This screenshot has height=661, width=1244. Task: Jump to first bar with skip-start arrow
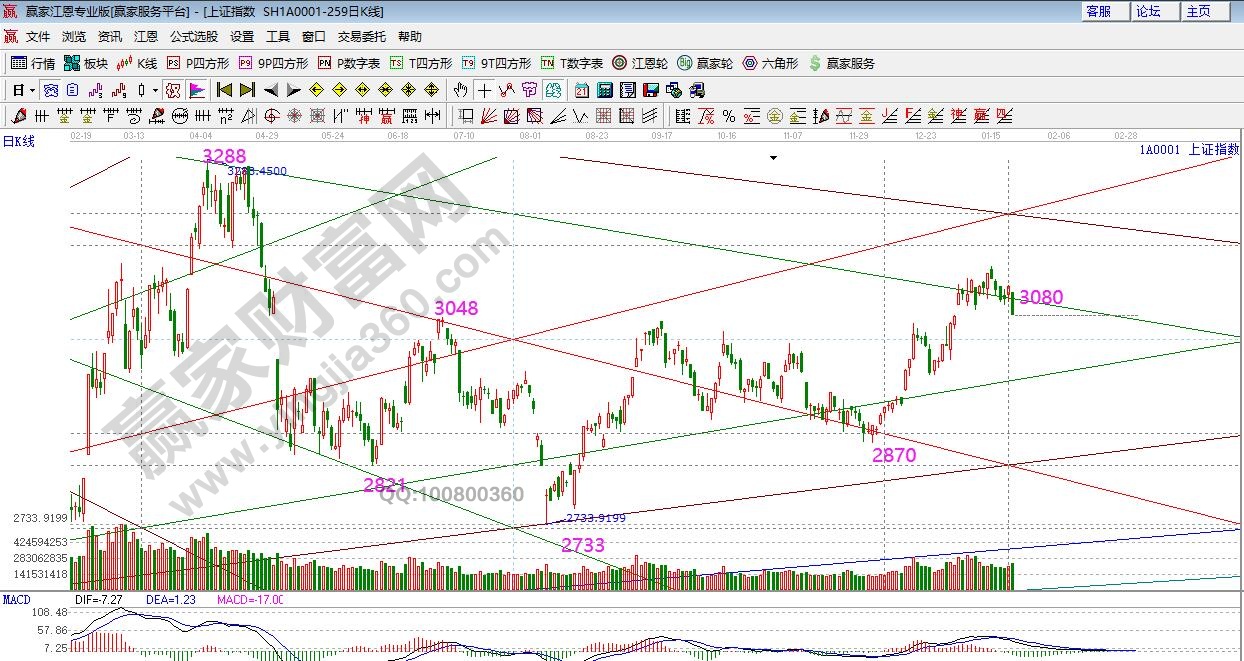click(x=224, y=90)
